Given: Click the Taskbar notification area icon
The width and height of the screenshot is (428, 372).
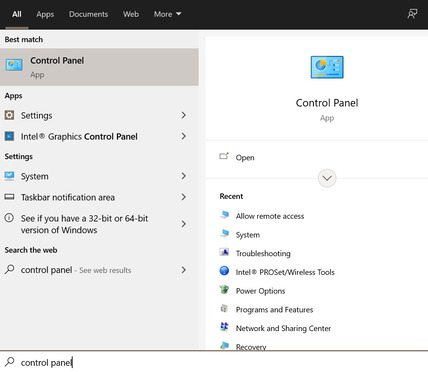Looking at the screenshot, I should tap(9, 197).
